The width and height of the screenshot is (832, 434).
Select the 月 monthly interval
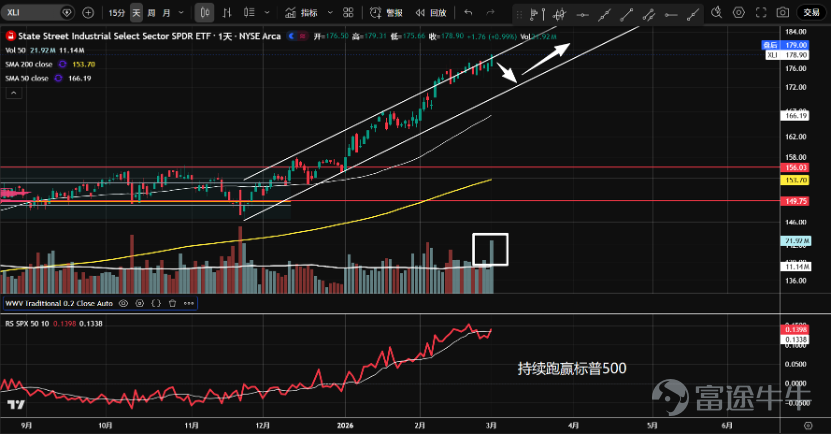166,13
